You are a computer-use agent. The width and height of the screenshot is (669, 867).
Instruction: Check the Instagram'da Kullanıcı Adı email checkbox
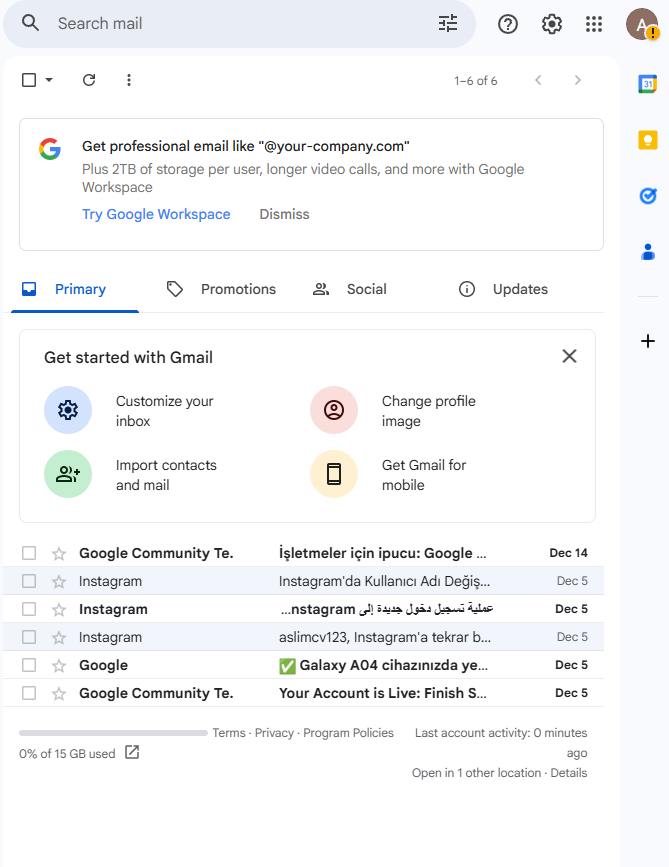(29, 581)
